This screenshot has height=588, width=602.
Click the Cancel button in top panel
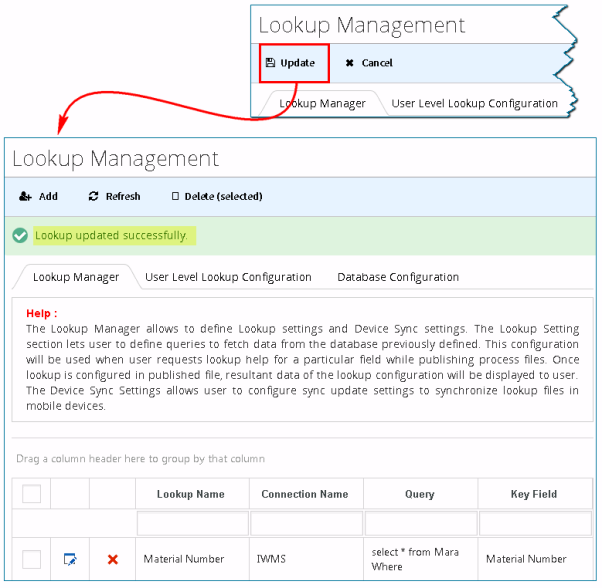pyautogui.click(x=369, y=63)
